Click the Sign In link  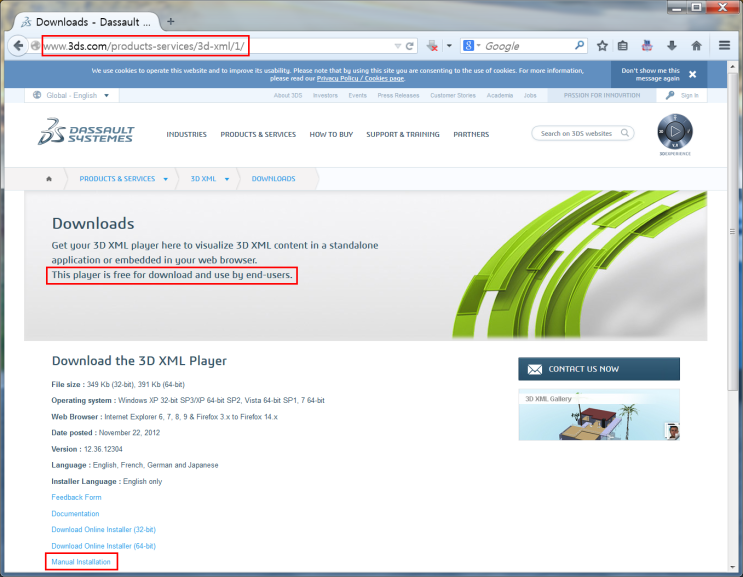(x=689, y=95)
